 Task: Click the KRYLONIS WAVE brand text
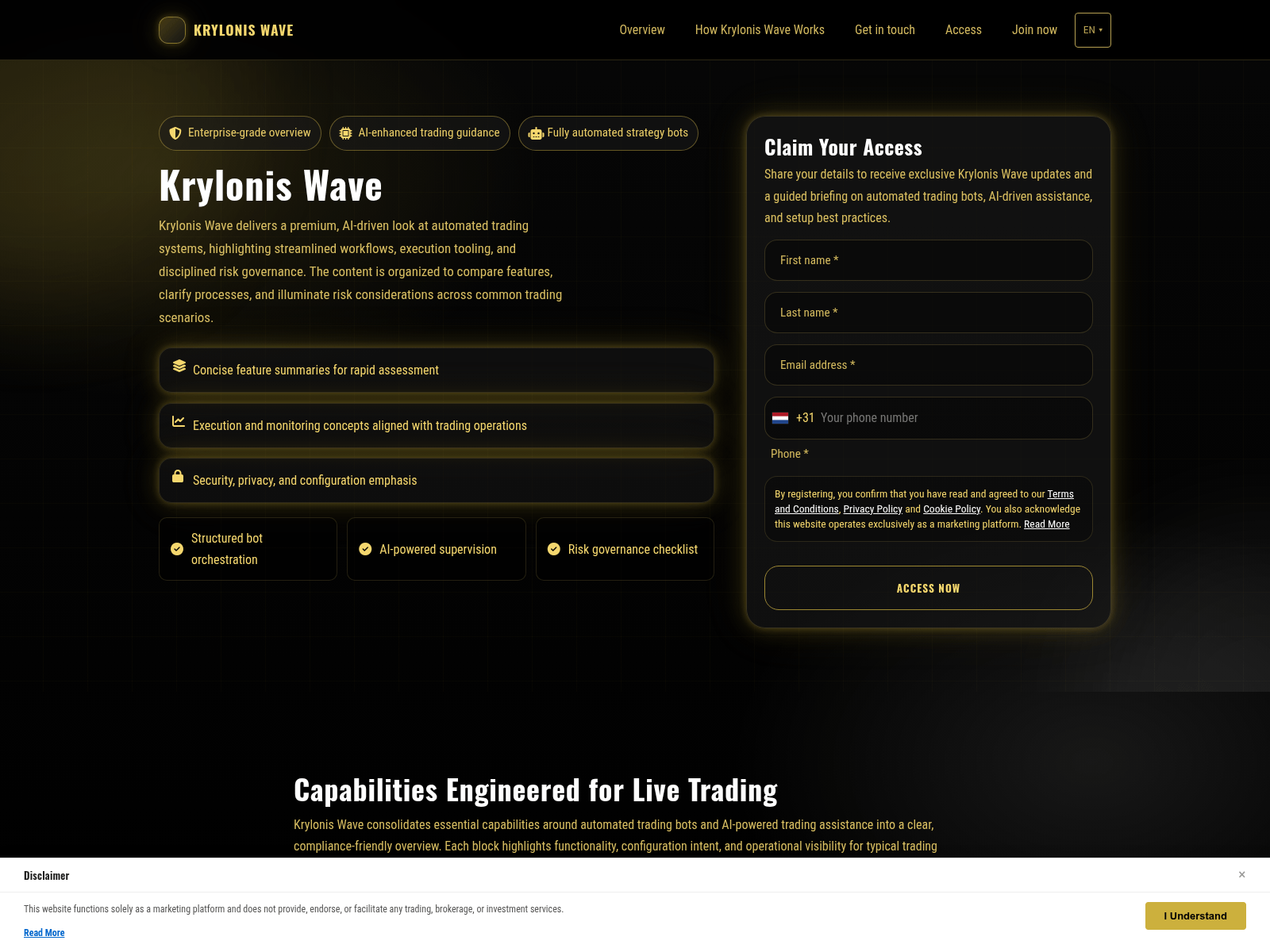point(244,30)
